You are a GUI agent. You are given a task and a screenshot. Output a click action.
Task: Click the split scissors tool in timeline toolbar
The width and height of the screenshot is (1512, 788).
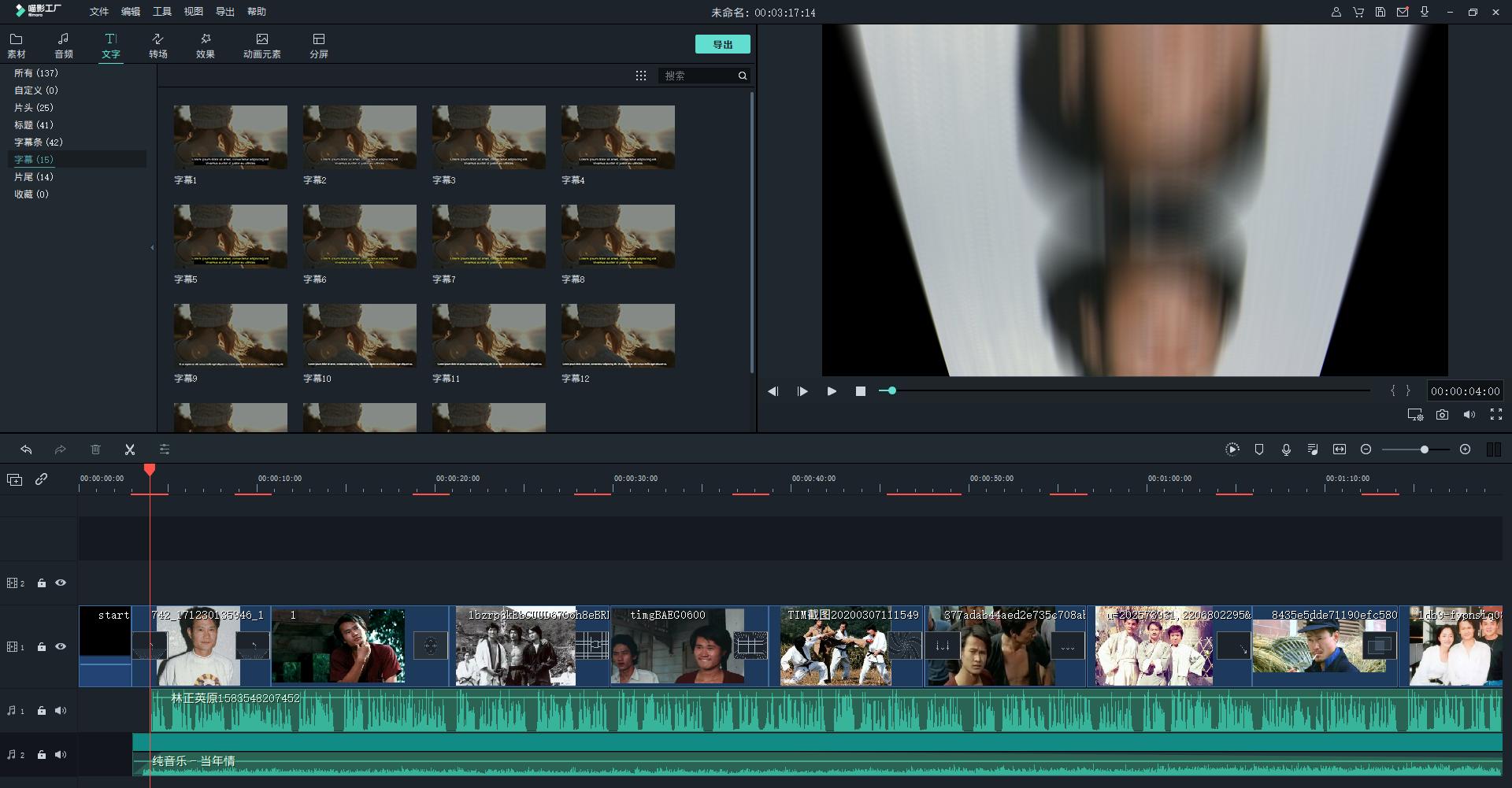point(130,449)
